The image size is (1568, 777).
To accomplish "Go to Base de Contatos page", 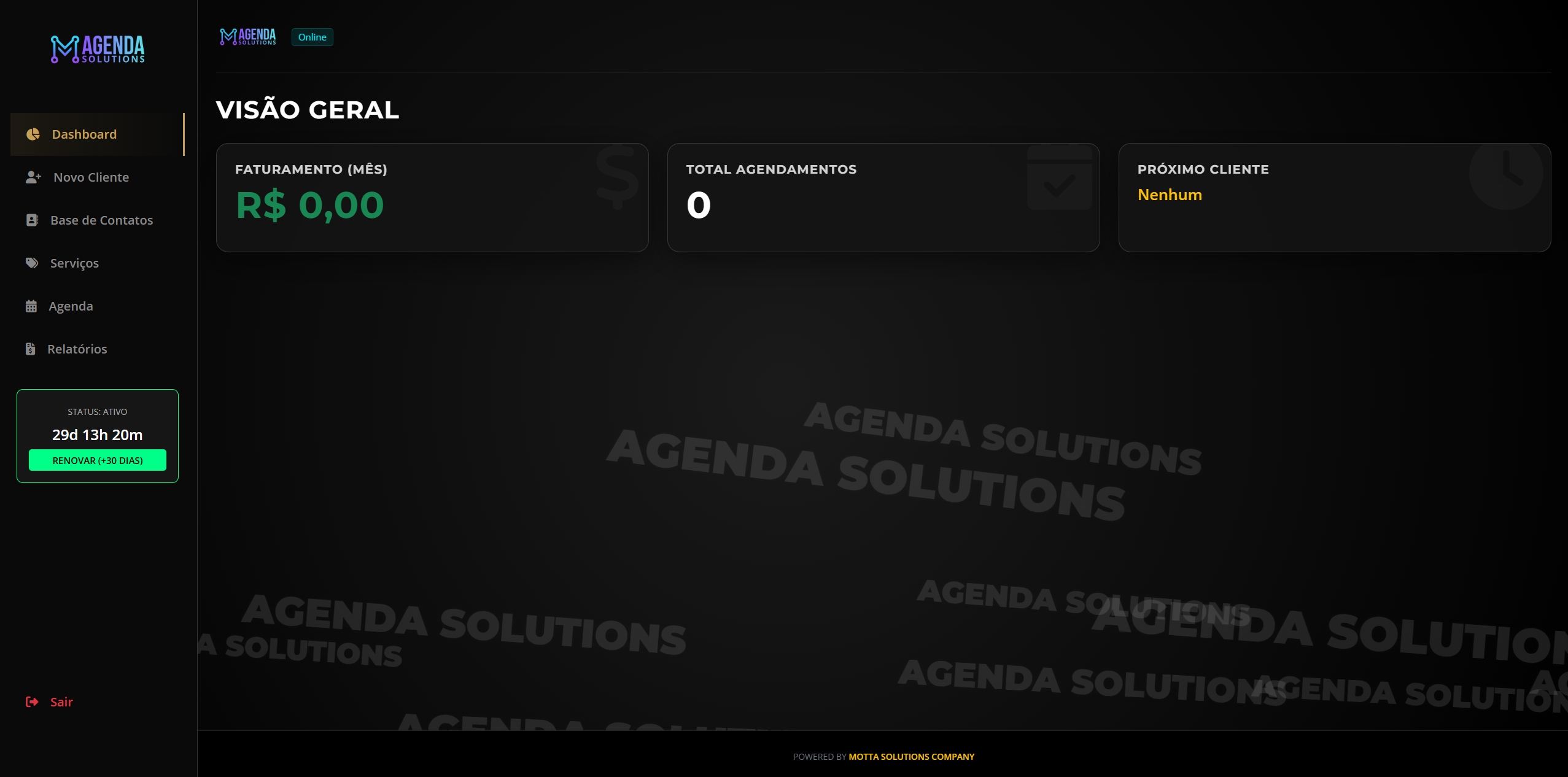I will click(x=101, y=220).
